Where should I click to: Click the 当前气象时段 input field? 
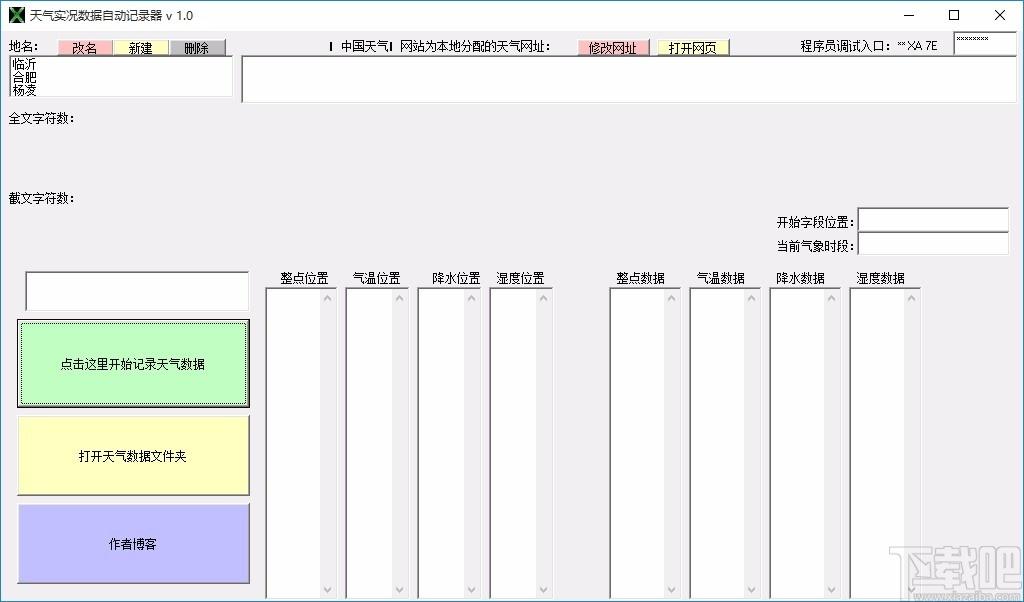tap(933, 244)
